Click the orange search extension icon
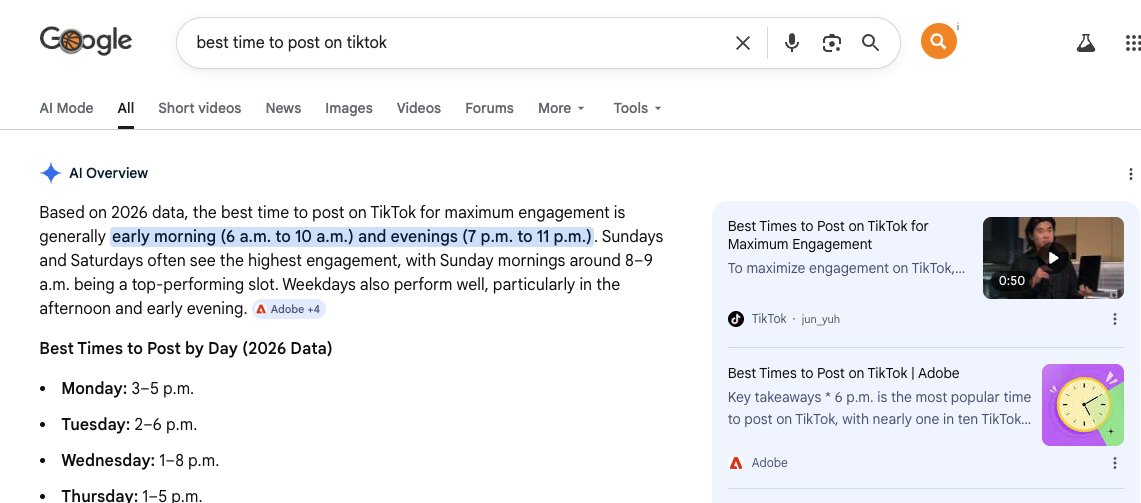The image size is (1141, 503). point(939,41)
